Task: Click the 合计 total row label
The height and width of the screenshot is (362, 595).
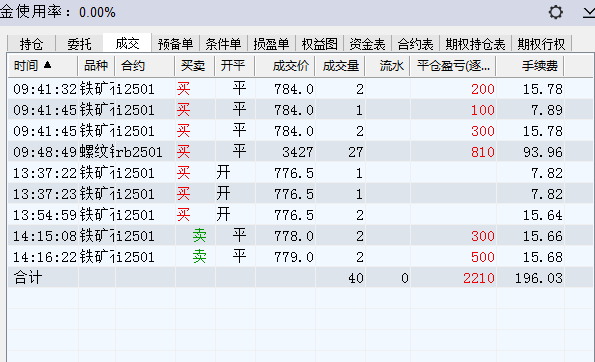Action: pyautogui.click(x=28, y=278)
